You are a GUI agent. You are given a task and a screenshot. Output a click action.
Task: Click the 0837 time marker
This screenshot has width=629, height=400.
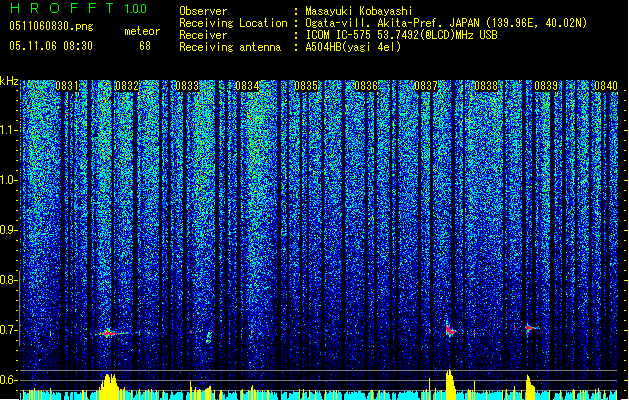(426, 86)
